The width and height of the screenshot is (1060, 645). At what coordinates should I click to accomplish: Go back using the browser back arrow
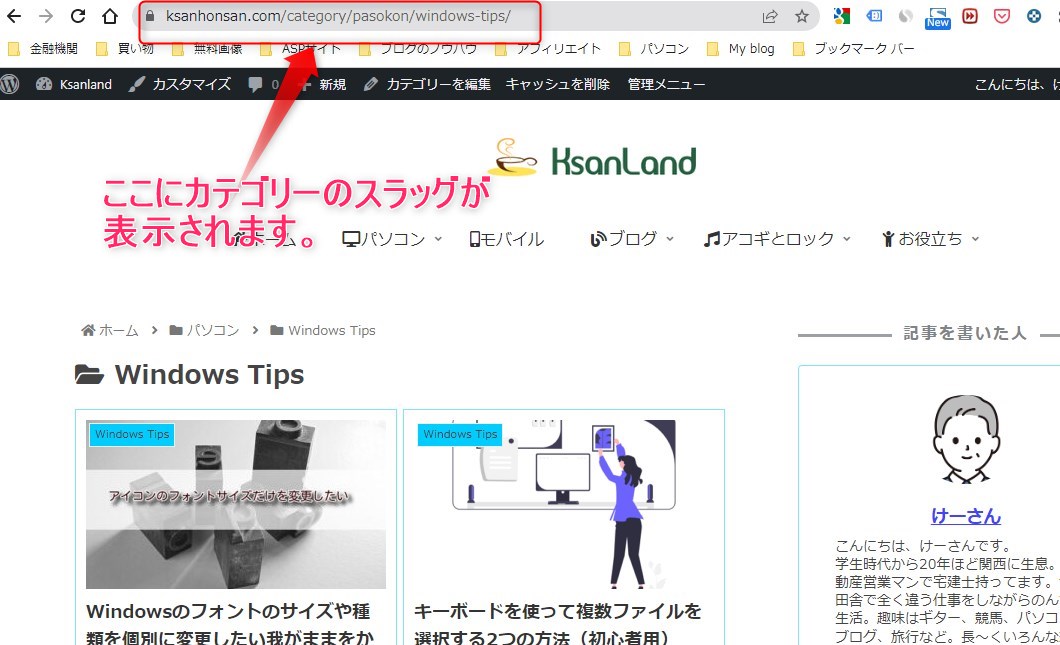(14, 16)
